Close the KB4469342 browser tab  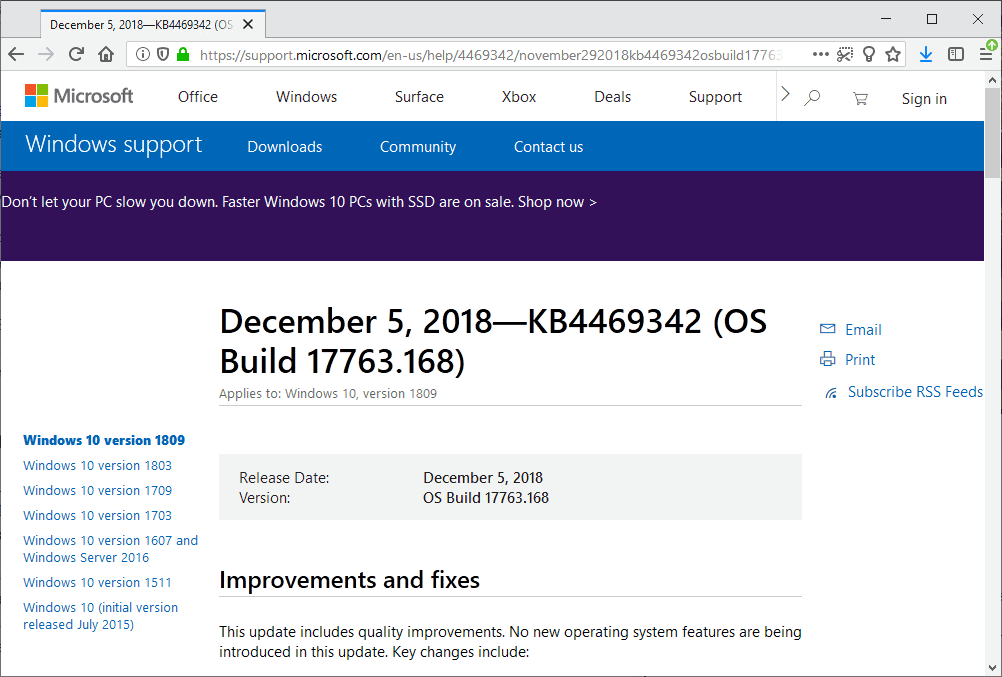[248, 24]
